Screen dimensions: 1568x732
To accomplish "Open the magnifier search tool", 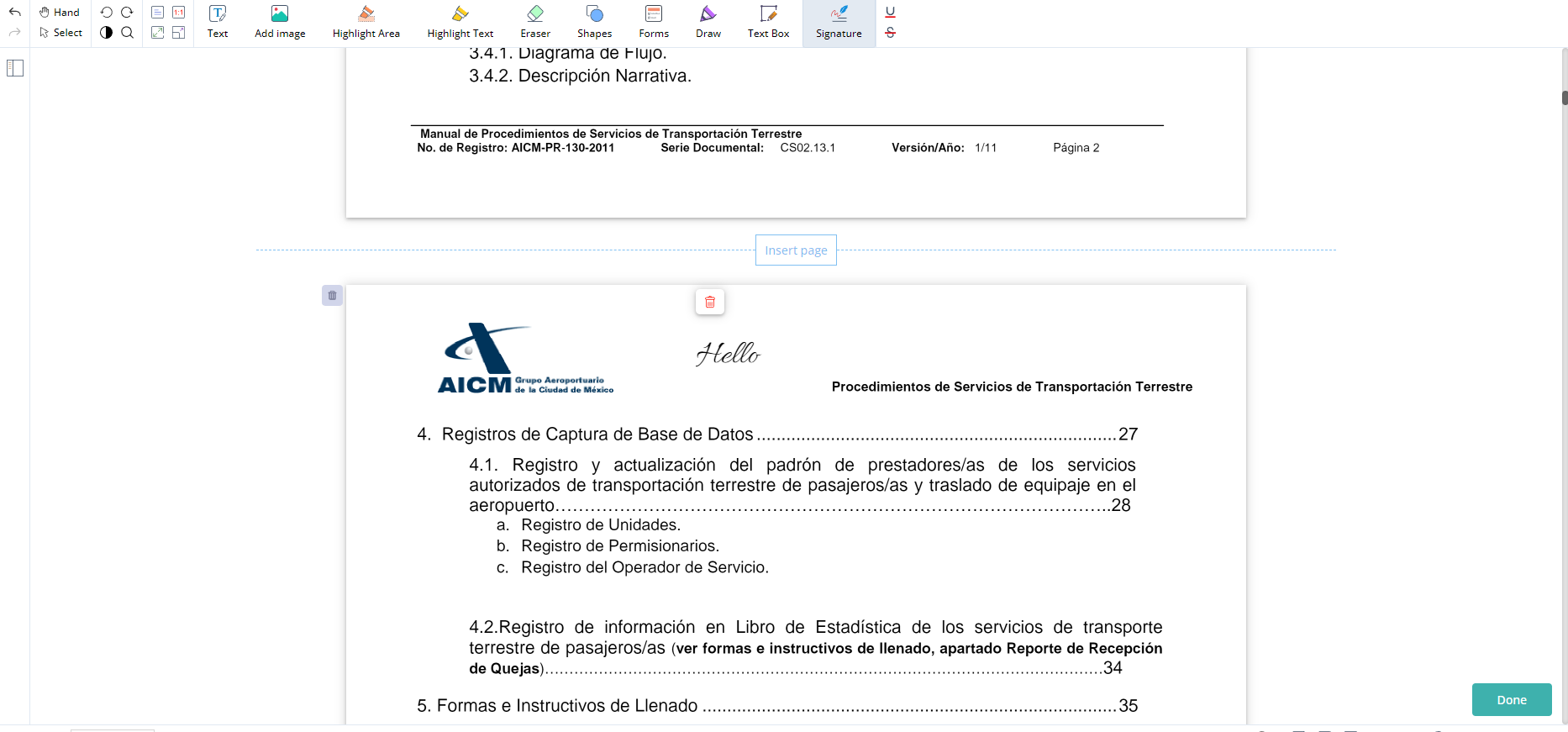I will point(127,33).
